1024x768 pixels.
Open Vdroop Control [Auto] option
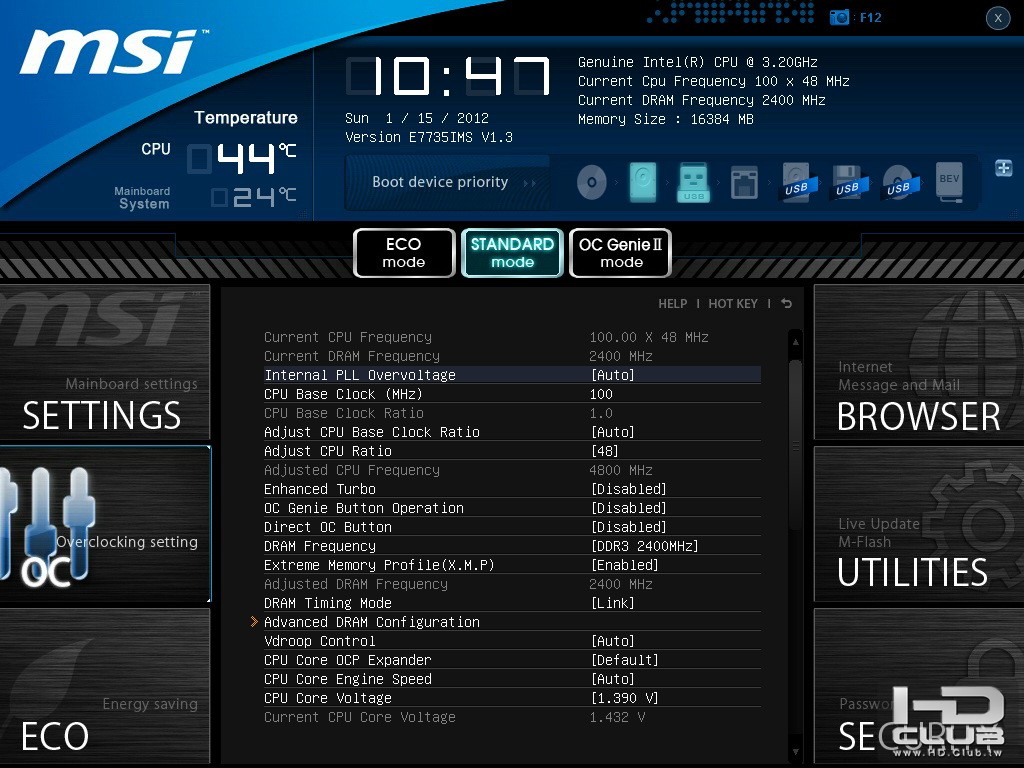tap(613, 641)
